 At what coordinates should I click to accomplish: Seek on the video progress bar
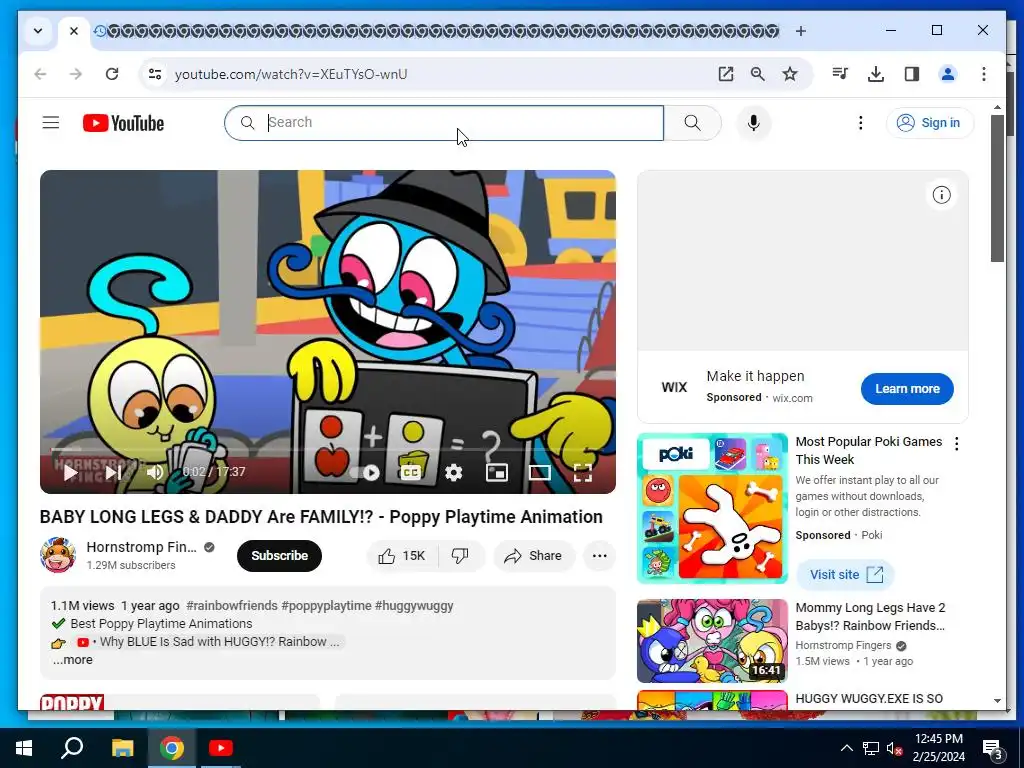tap(328, 449)
